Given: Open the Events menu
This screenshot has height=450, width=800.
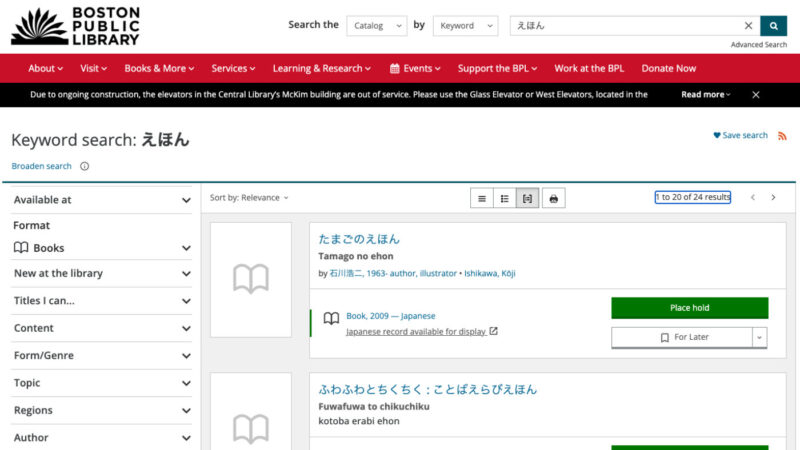Looking at the screenshot, I should coord(415,68).
